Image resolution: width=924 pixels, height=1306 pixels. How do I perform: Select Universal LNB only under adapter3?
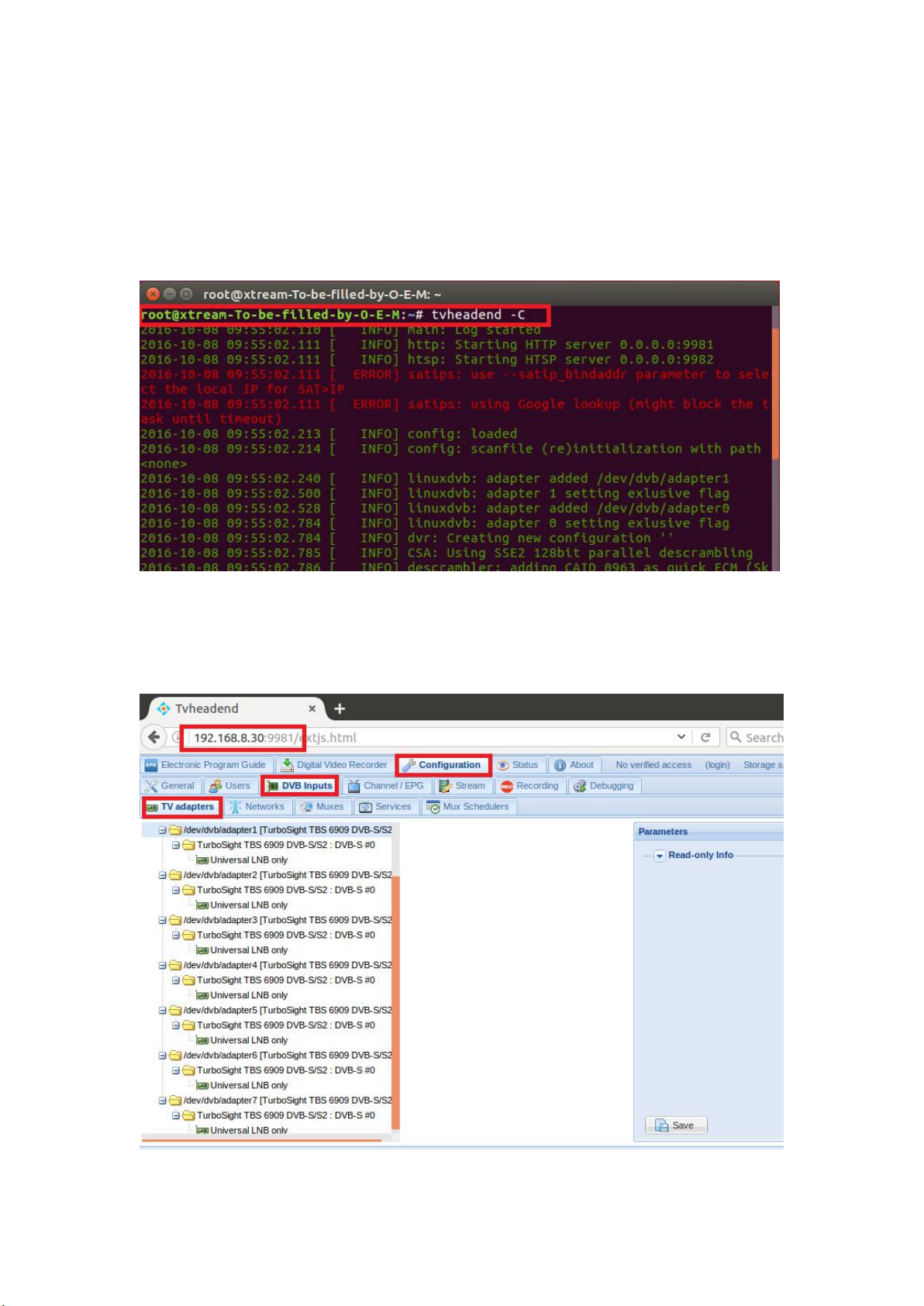coord(249,950)
